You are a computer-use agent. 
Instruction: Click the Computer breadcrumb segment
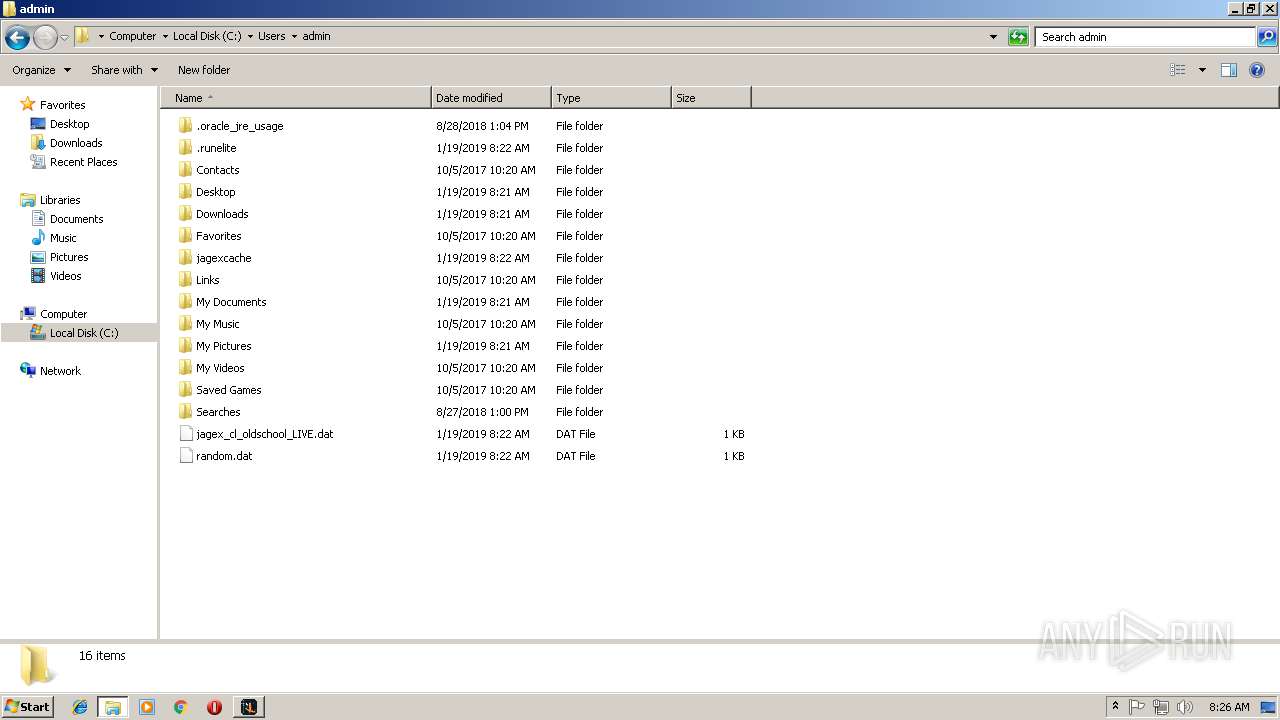[132, 36]
